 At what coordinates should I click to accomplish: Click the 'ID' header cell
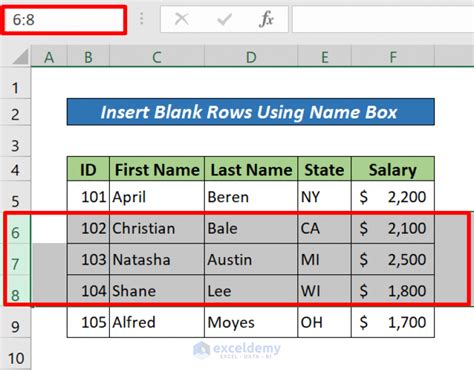pos(88,169)
